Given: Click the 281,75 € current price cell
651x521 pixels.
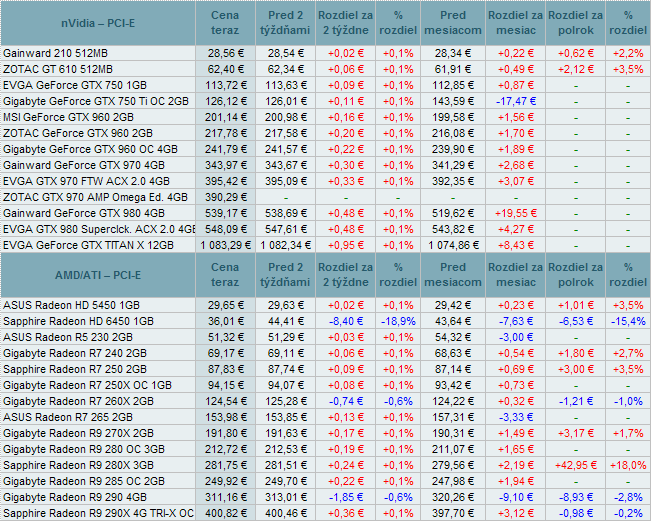Looking at the screenshot, I should pyautogui.click(x=225, y=465).
